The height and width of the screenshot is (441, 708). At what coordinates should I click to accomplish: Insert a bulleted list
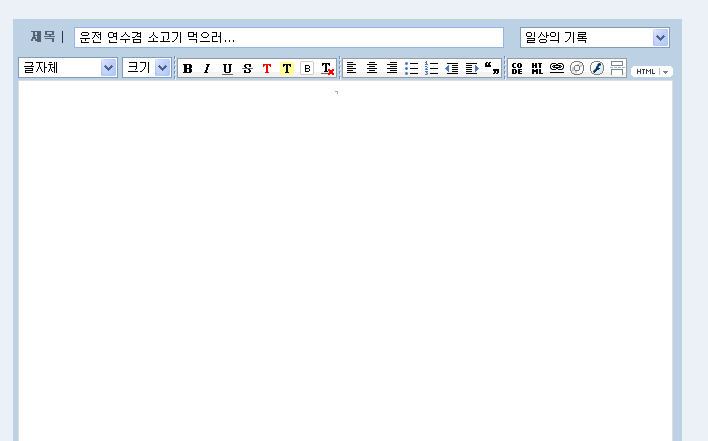(x=412, y=68)
